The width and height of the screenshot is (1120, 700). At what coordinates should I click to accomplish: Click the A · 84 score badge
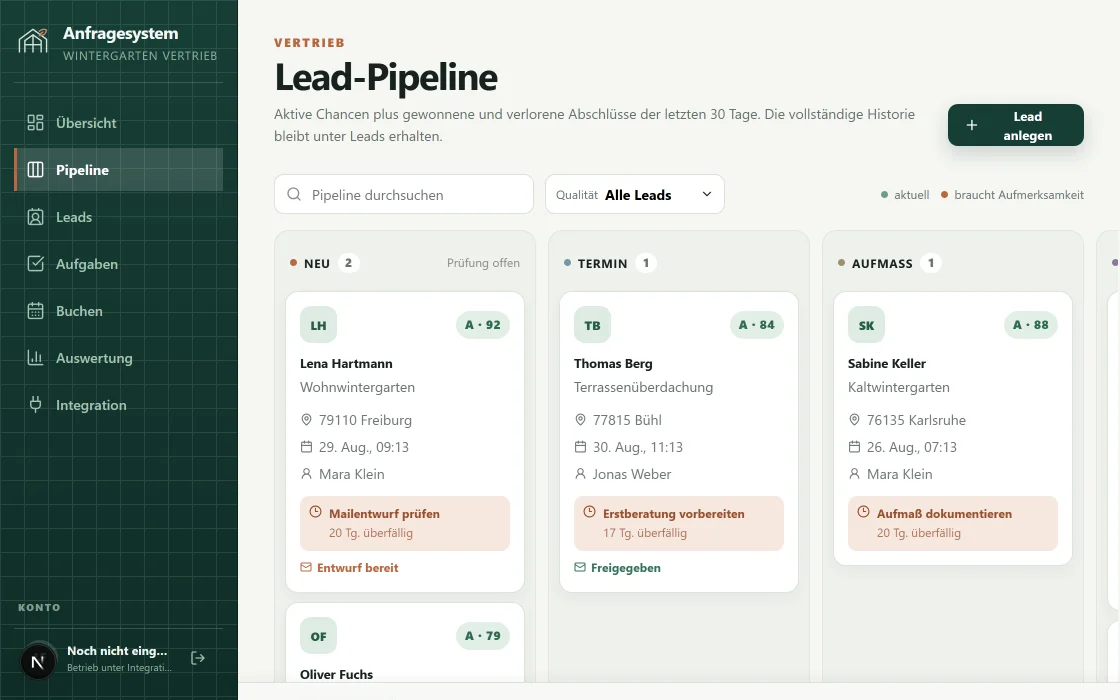756,325
